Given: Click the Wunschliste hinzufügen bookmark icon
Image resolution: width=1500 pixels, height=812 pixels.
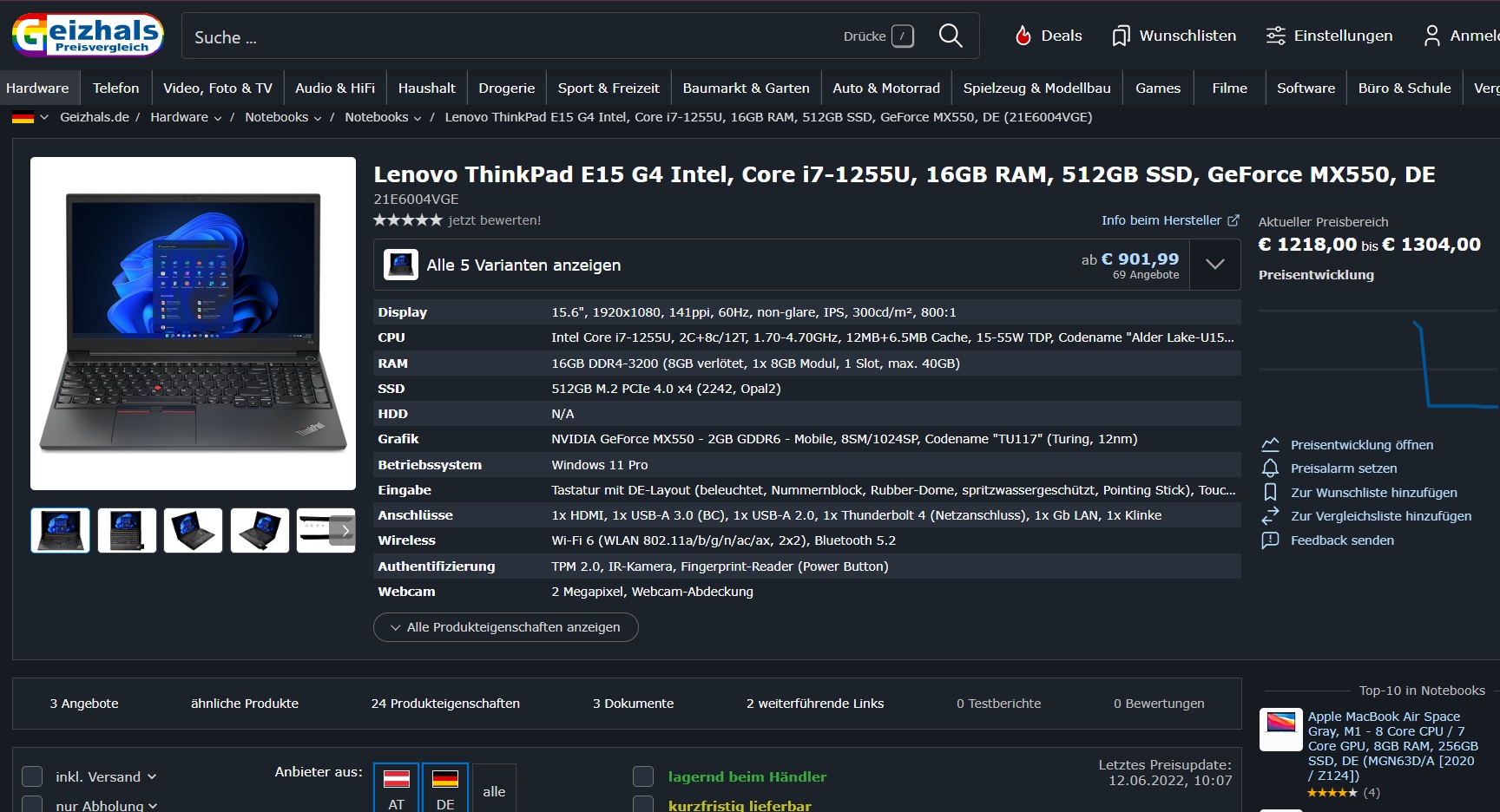Looking at the screenshot, I should coord(1270,492).
